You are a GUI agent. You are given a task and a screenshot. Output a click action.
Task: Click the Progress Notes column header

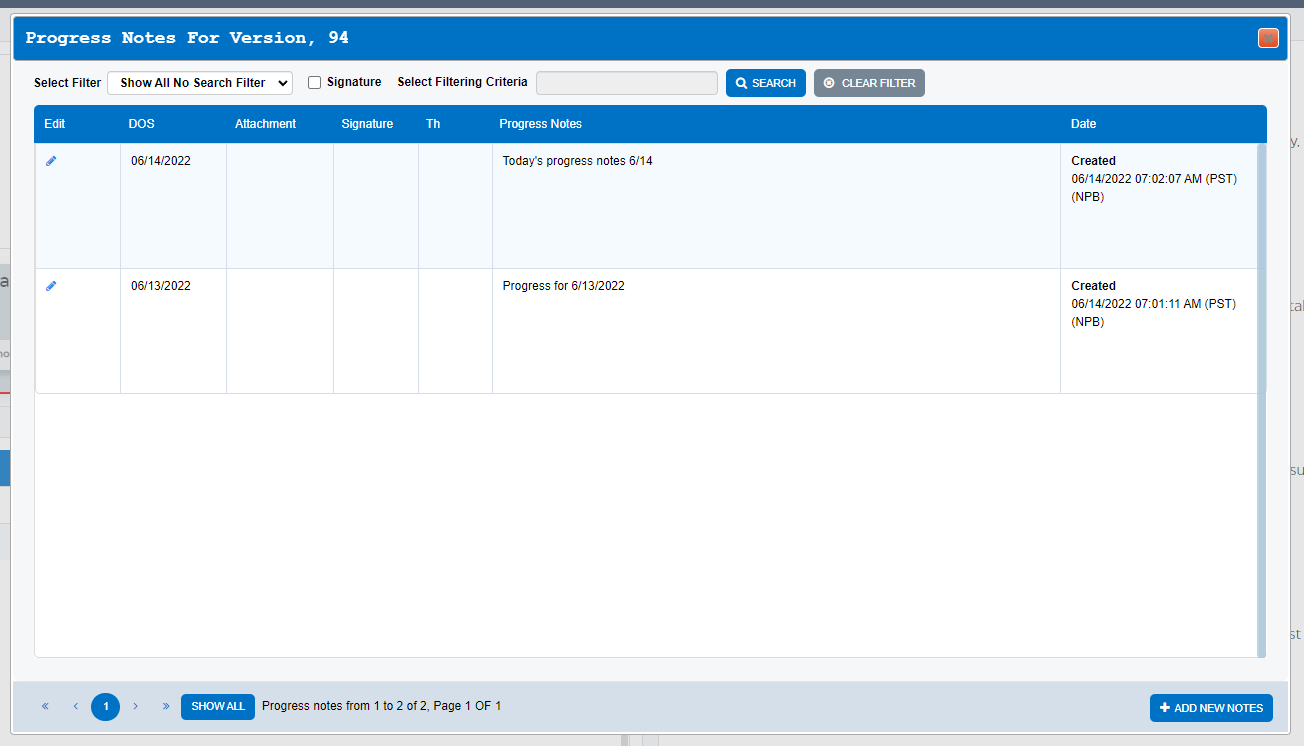tap(541, 124)
